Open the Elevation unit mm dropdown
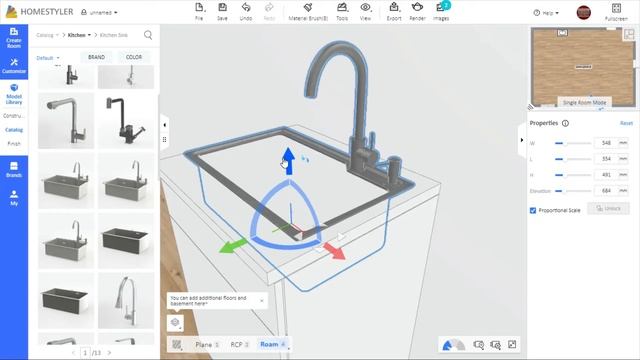640x360 pixels. (623, 191)
